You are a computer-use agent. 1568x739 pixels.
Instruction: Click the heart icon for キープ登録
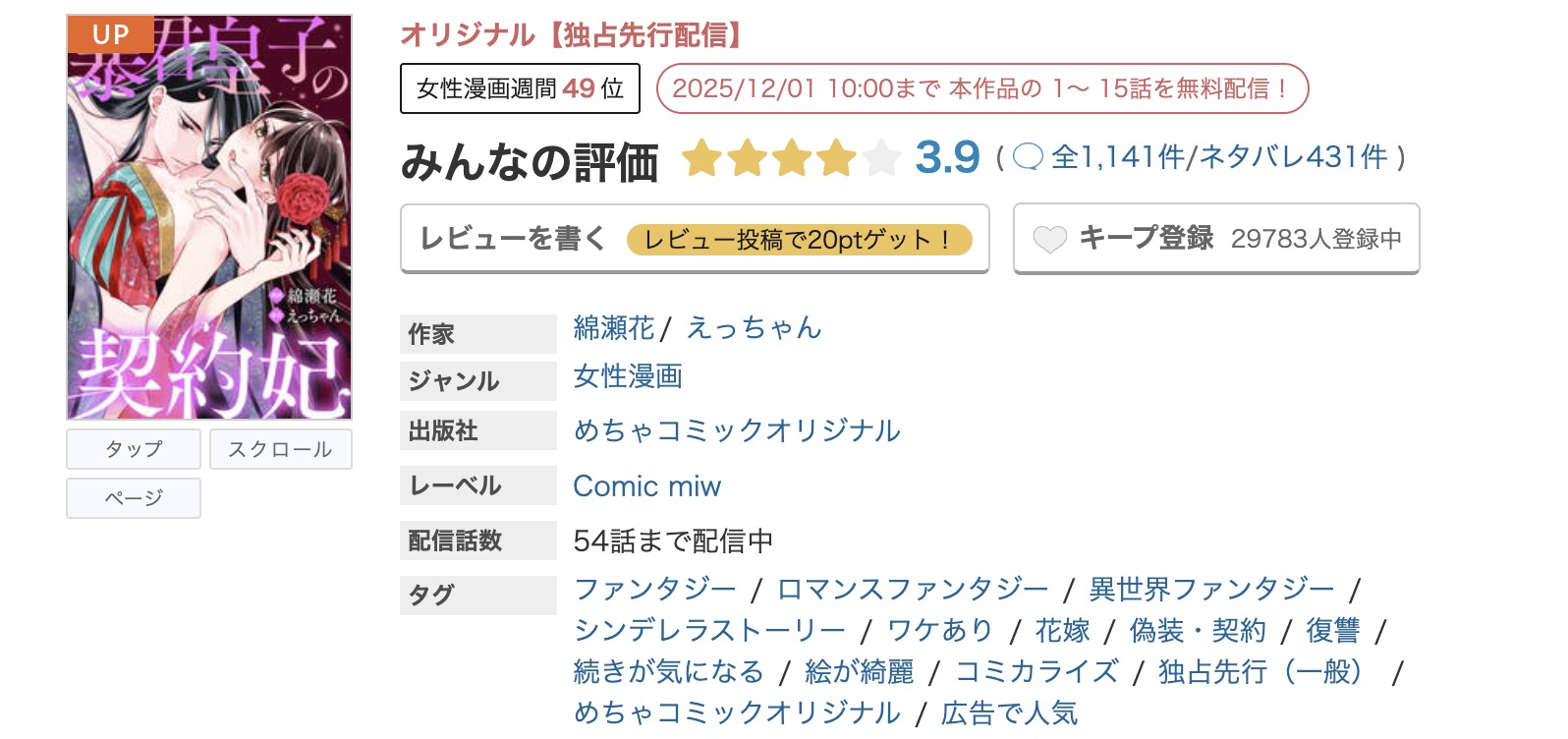pyautogui.click(x=1051, y=237)
